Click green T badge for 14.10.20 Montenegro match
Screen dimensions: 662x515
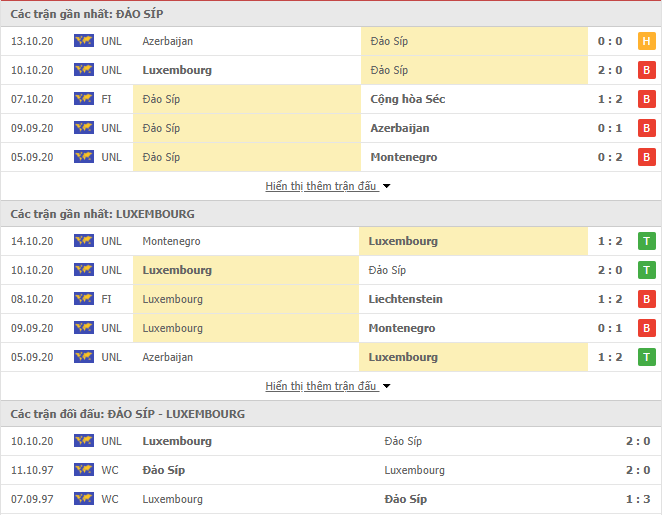[x=646, y=241]
